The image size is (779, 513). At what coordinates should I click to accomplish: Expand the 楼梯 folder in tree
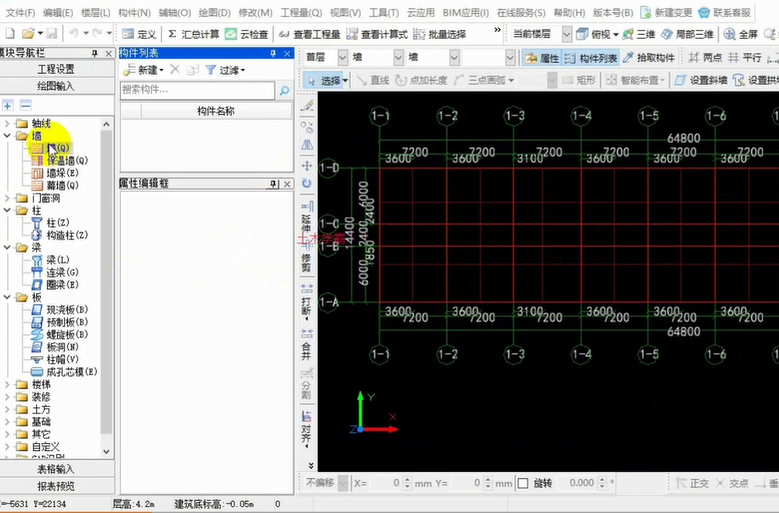click(x=7, y=384)
